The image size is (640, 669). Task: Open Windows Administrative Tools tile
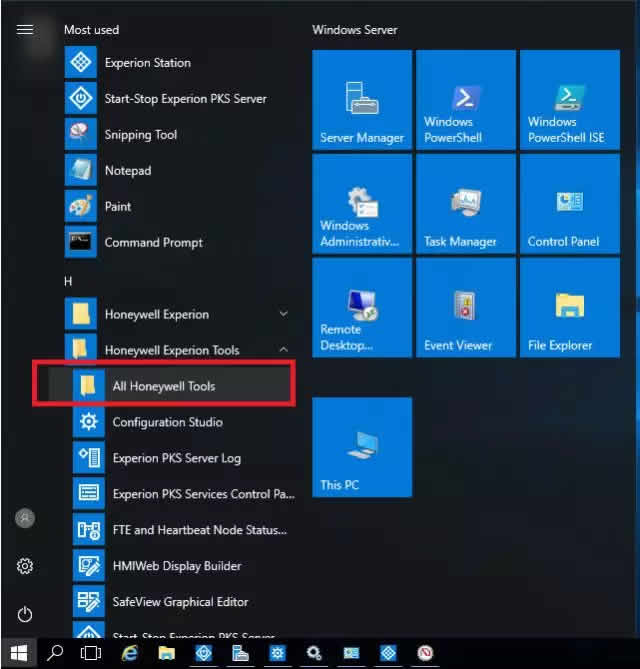(362, 204)
